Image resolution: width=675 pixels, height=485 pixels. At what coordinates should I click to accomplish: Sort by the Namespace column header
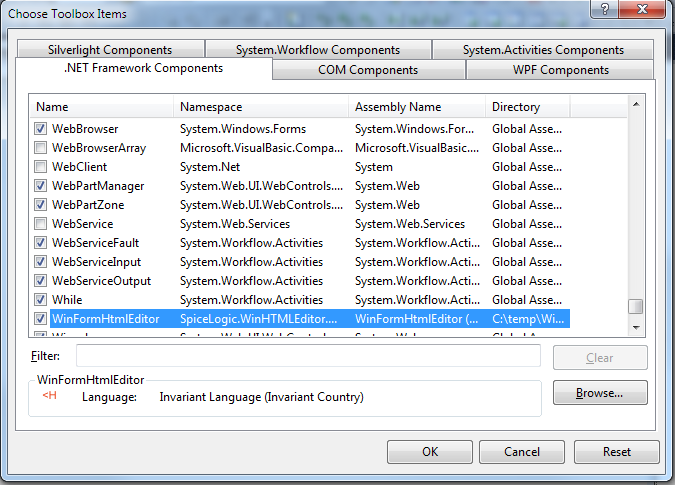point(262,106)
